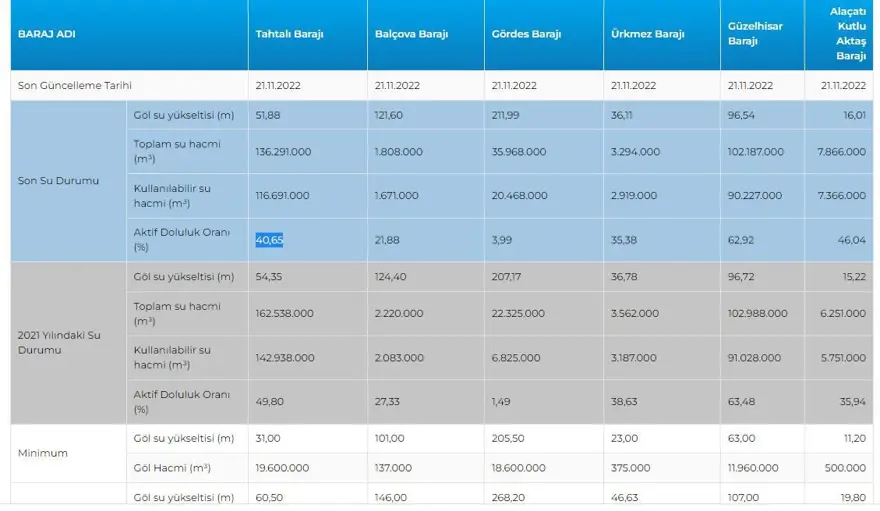Click the Alaçatı Kutlu Aktaş Barajı header

pyautogui.click(x=848, y=34)
